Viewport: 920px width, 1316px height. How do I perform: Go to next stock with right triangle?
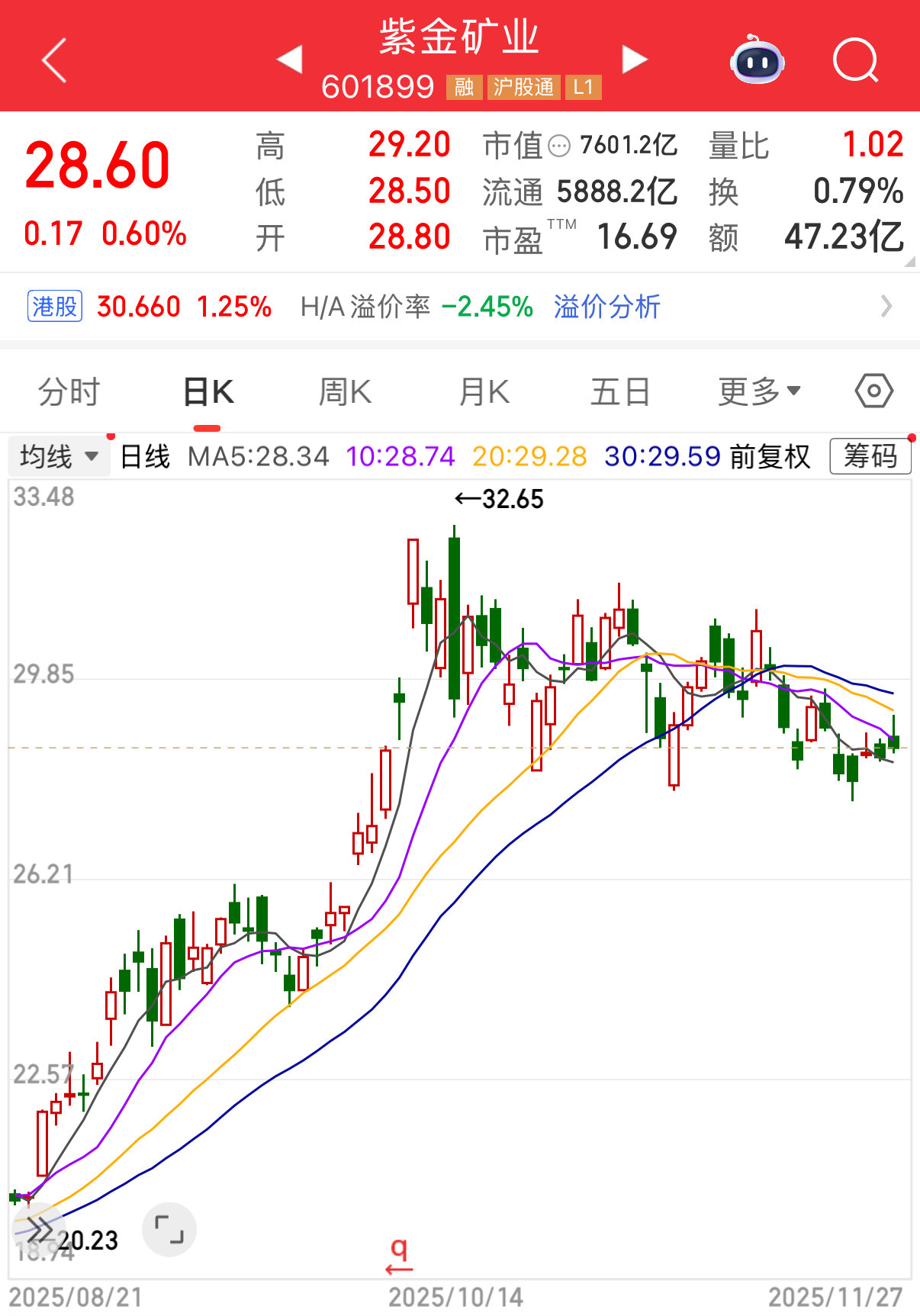click(x=634, y=60)
